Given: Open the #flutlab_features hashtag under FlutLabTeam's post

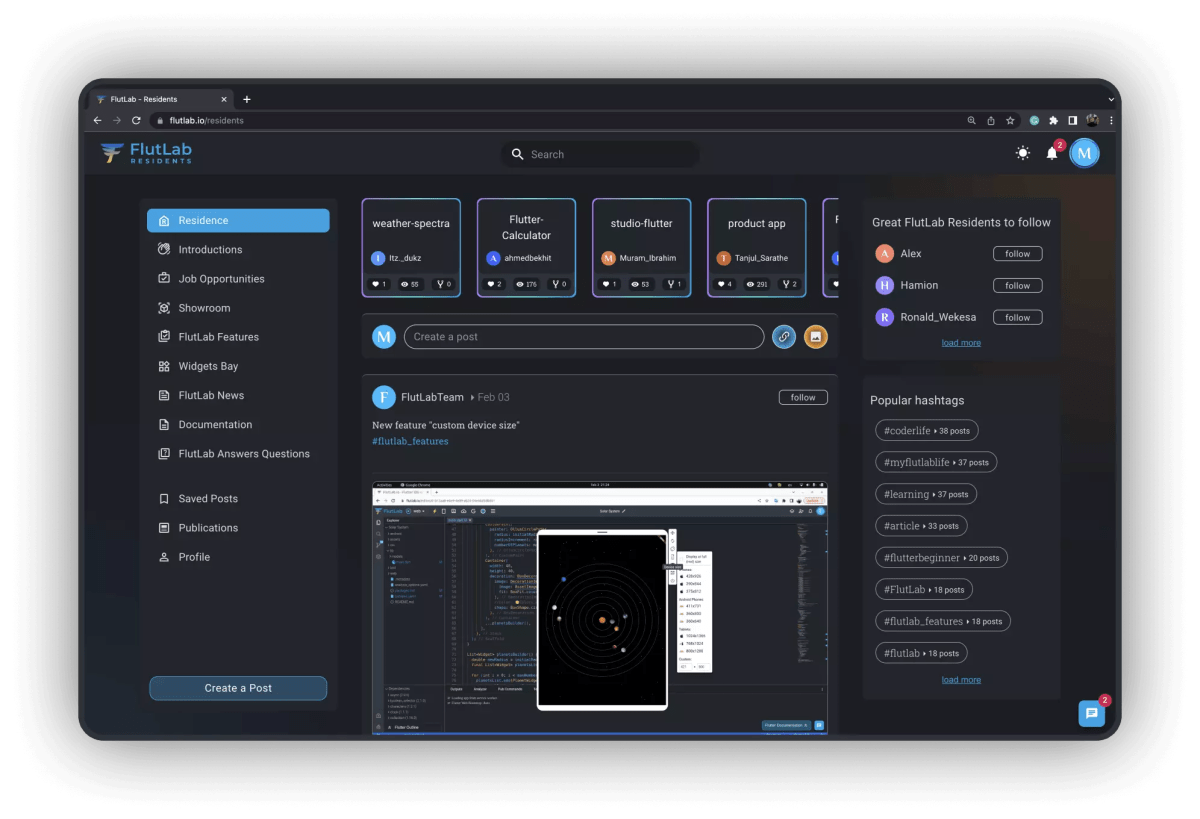Looking at the screenshot, I should coord(410,440).
